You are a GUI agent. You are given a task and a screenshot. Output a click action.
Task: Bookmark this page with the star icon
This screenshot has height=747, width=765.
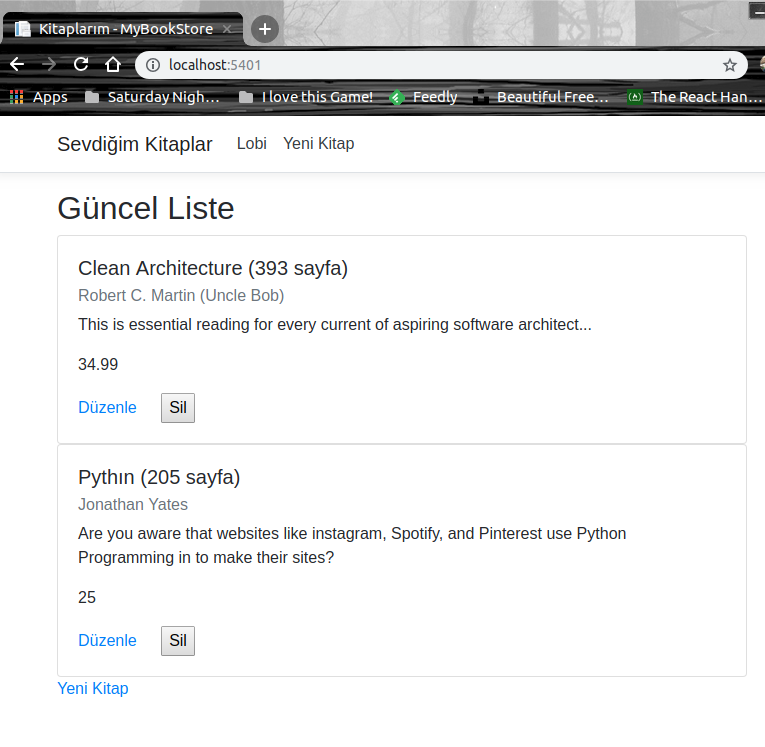click(x=730, y=65)
